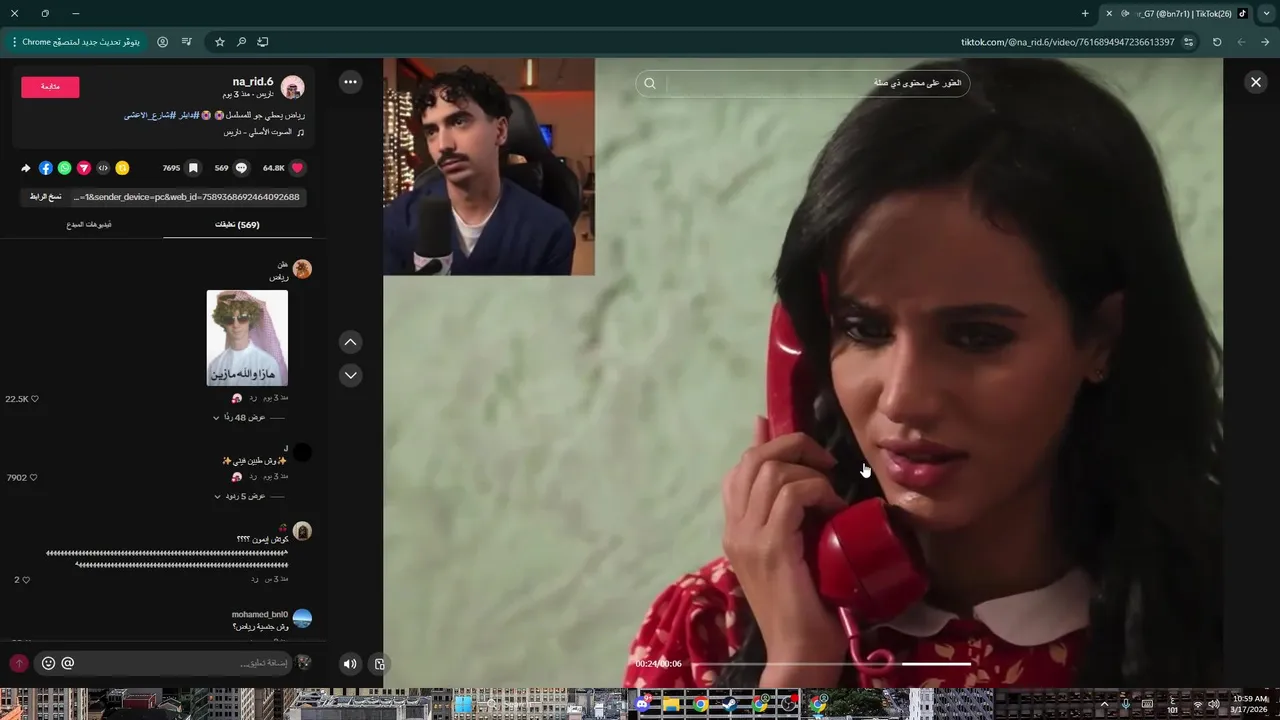Open the sticker image in the first comment
Viewport: 1280px width, 720px height.
(x=247, y=338)
